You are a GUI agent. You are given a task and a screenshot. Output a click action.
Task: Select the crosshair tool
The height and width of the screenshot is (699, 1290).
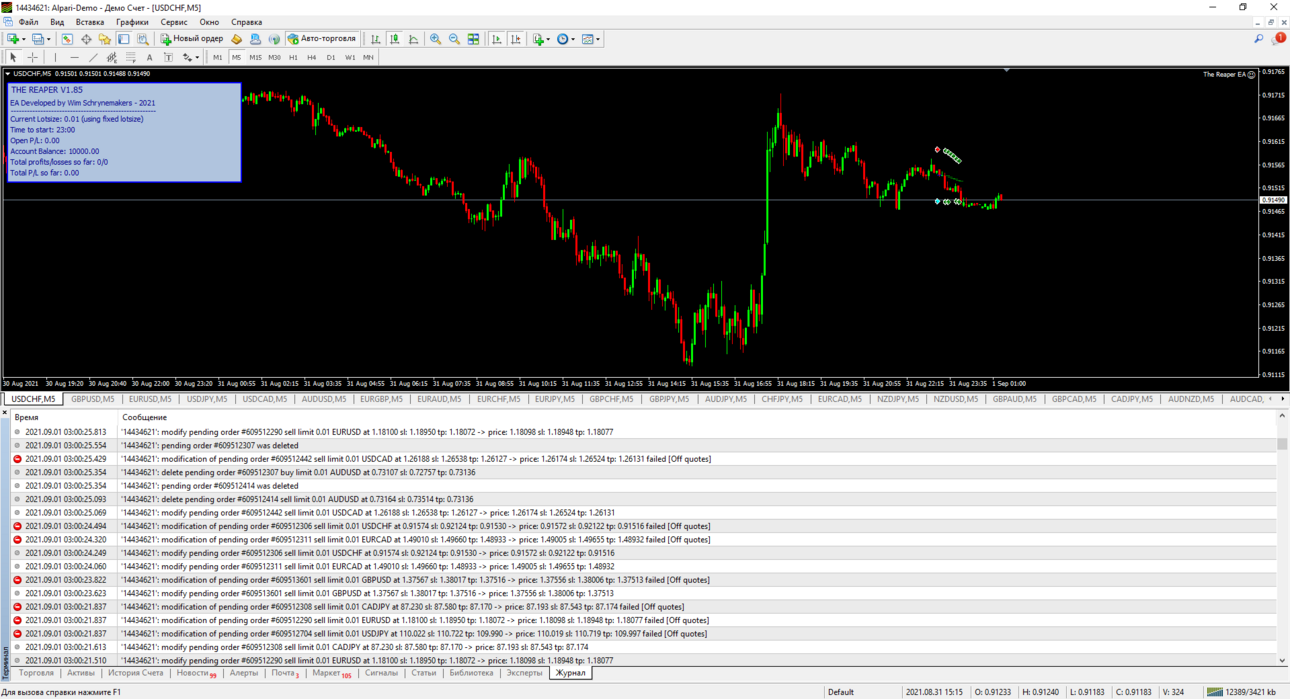32,57
